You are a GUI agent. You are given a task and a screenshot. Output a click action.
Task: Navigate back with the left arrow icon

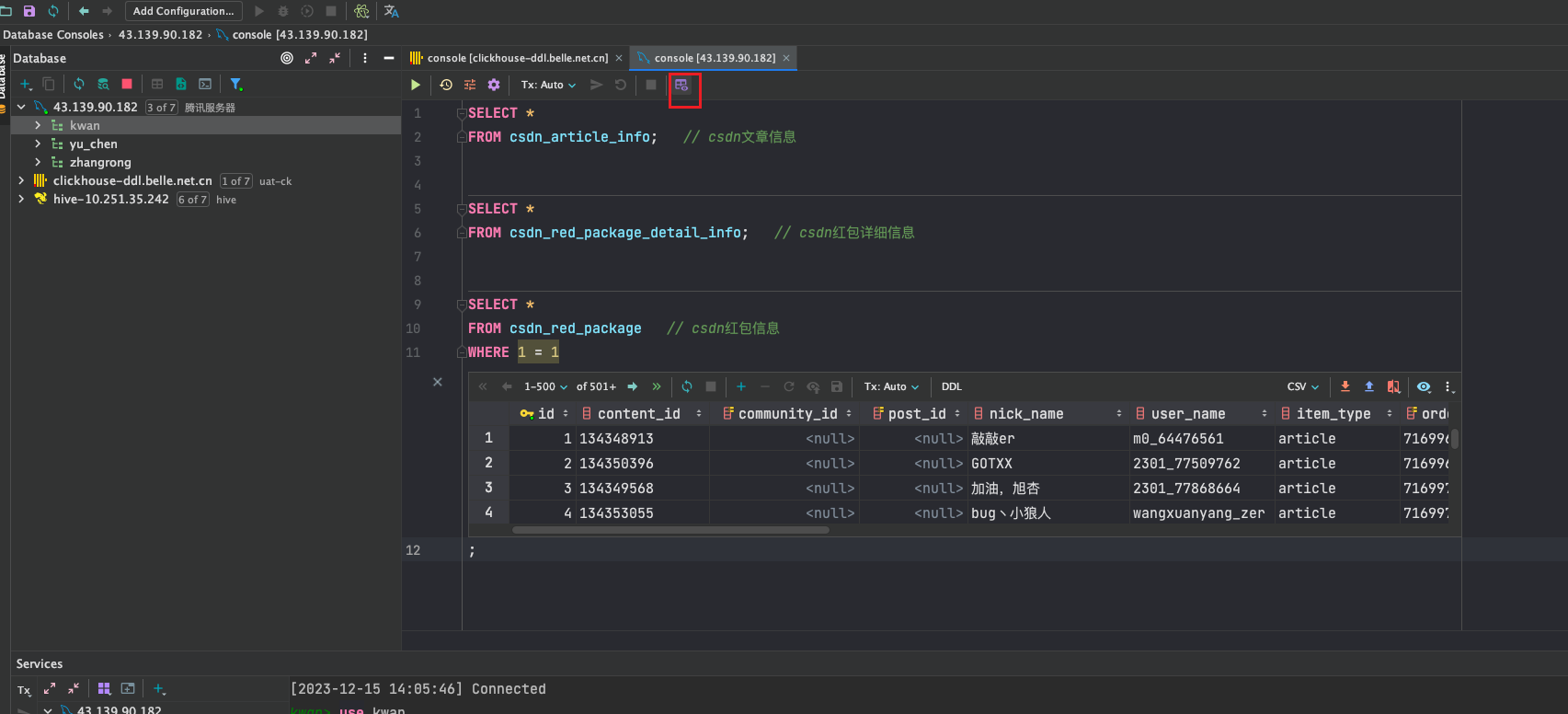click(84, 11)
